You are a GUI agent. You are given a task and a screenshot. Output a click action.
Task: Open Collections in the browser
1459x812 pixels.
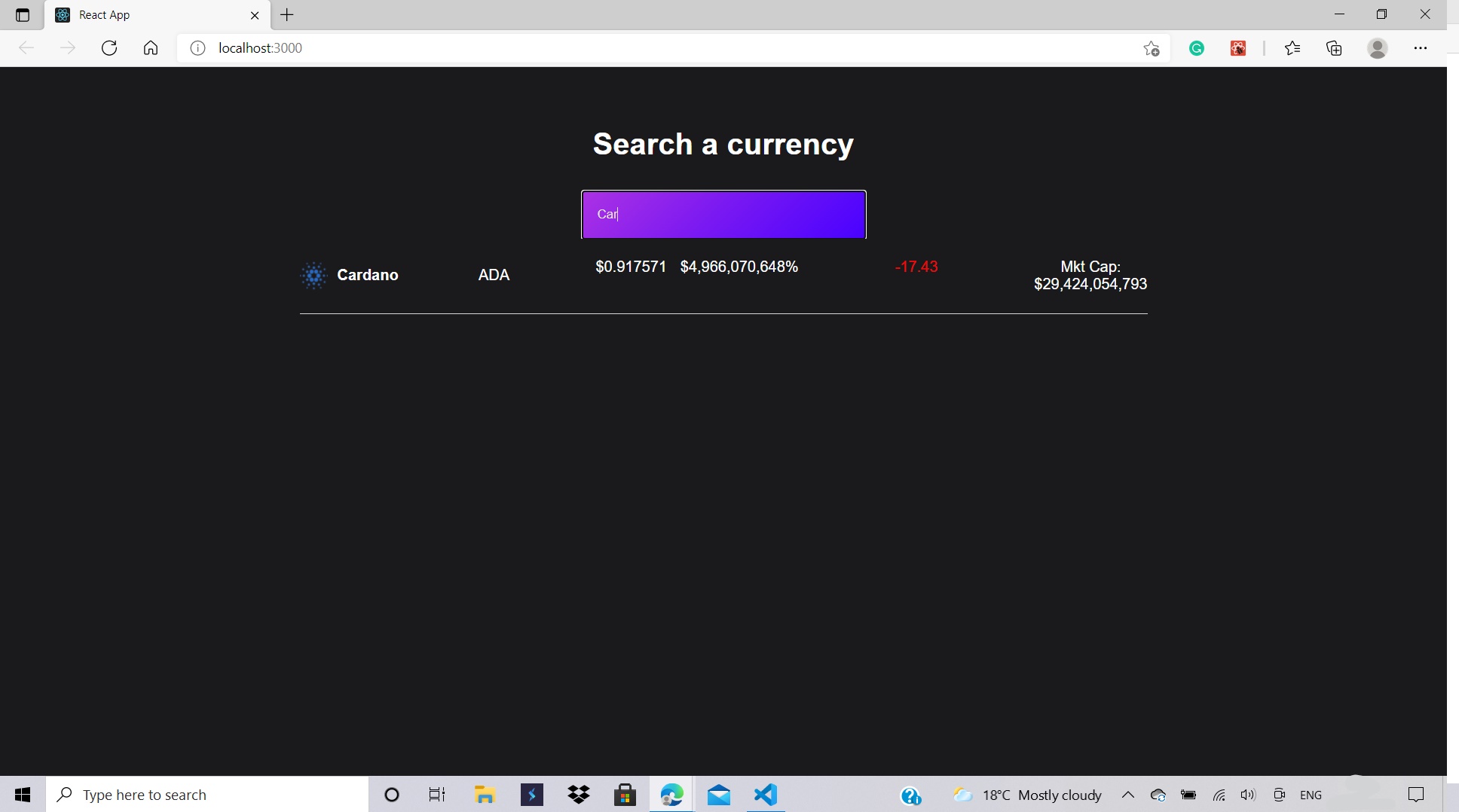point(1335,47)
